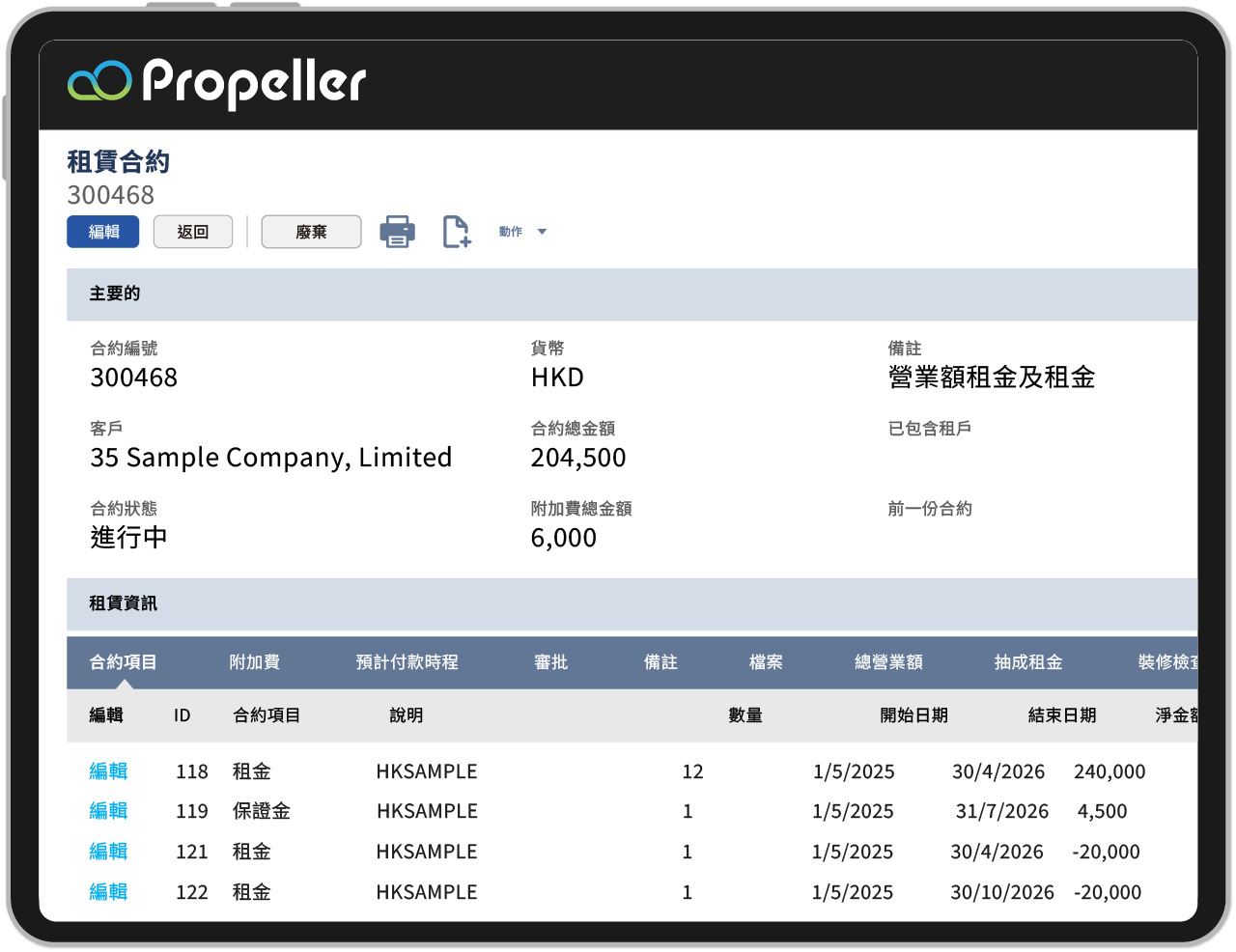Screen dimensions: 1236x952
Task: Open the 預計付款時程 tab
Action: (407, 662)
